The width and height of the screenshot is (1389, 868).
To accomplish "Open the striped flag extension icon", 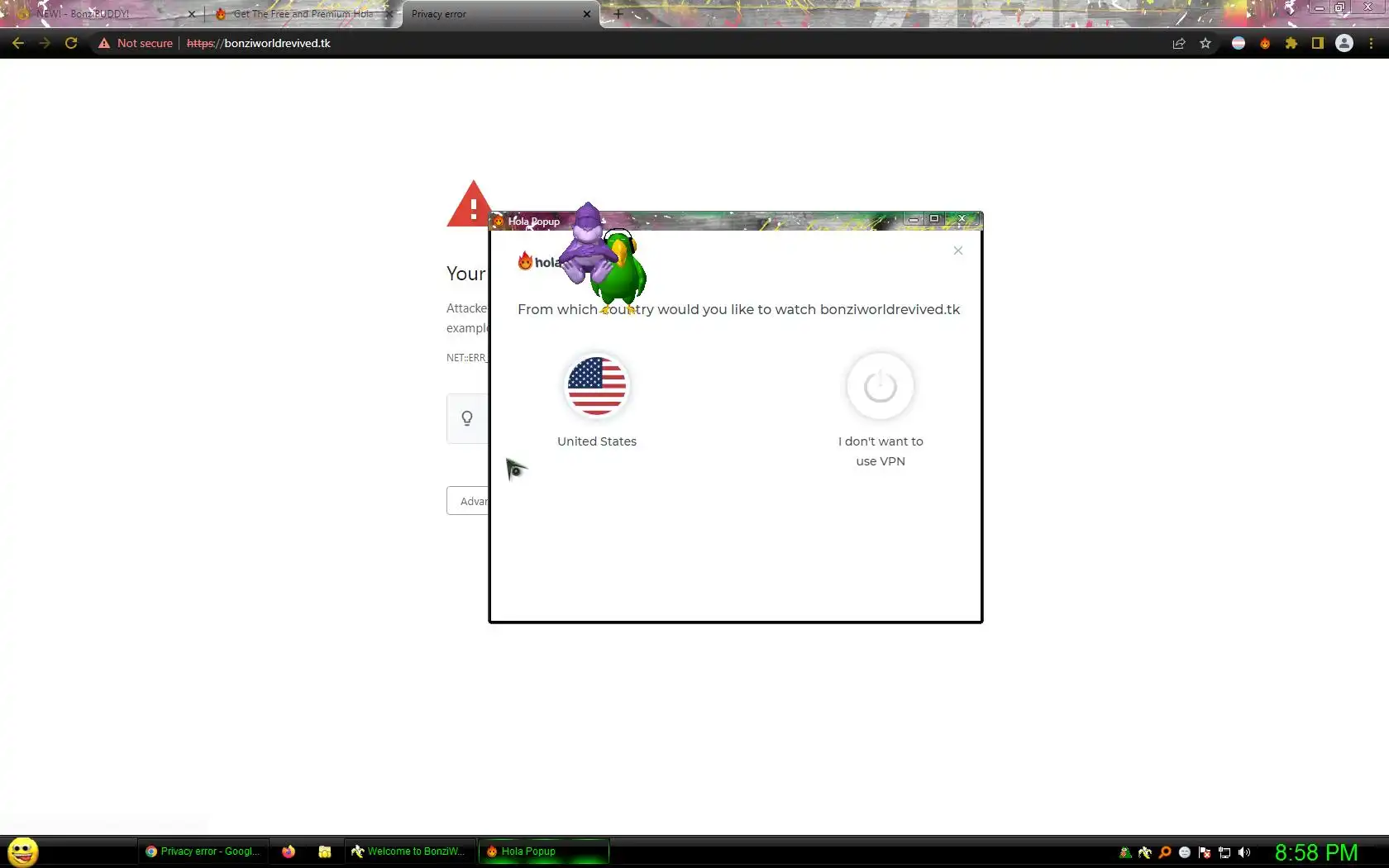I will 1239,43.
